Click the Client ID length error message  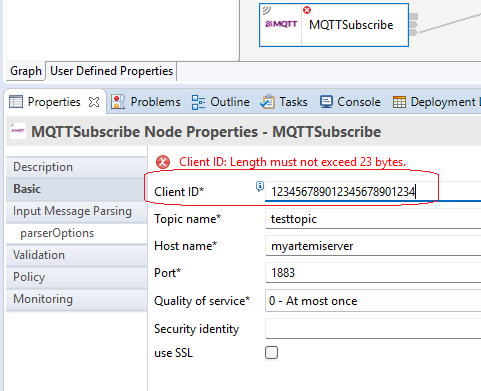[x=292, y=162]
